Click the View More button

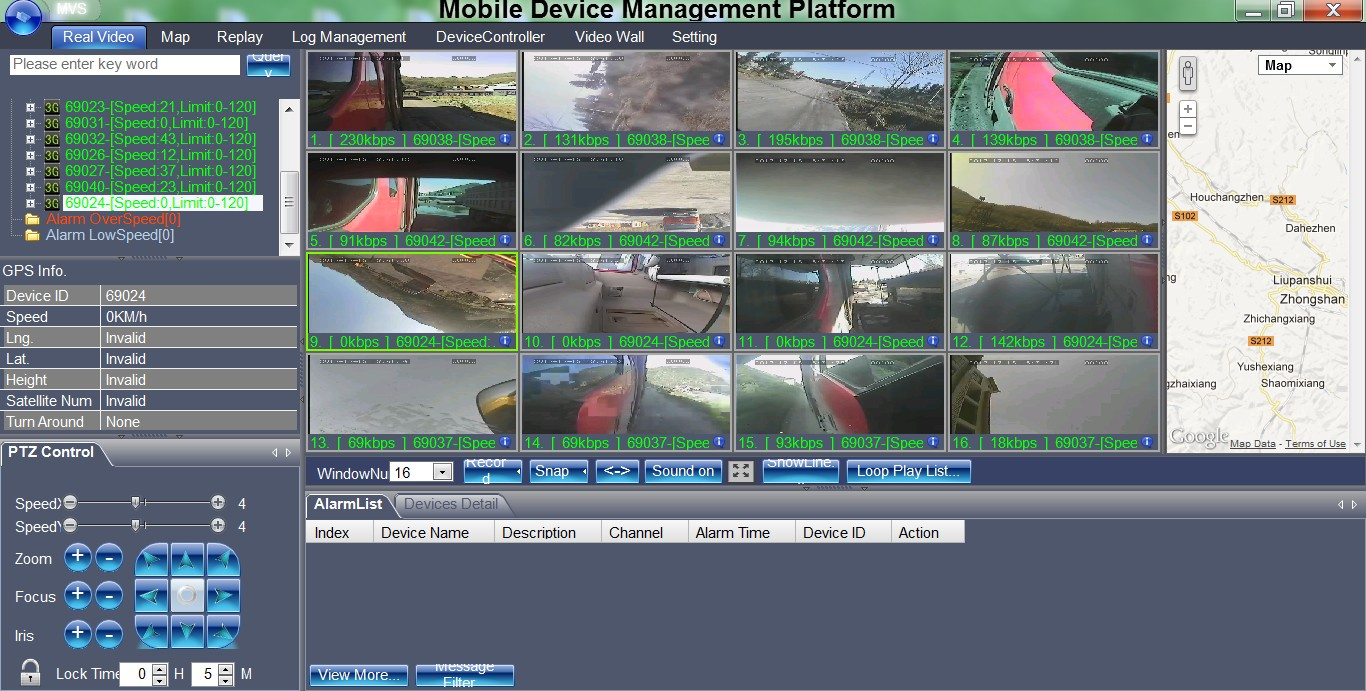point(359,675)
